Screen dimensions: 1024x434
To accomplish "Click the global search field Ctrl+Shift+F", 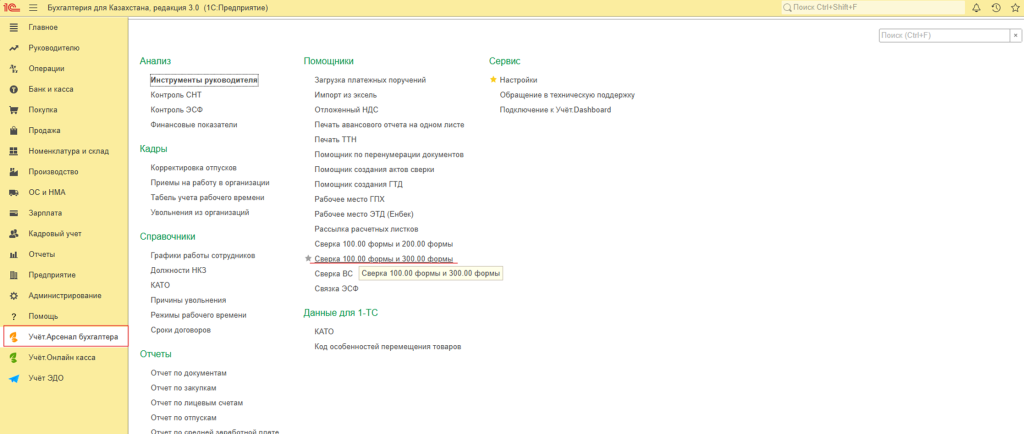I will 869,8.
